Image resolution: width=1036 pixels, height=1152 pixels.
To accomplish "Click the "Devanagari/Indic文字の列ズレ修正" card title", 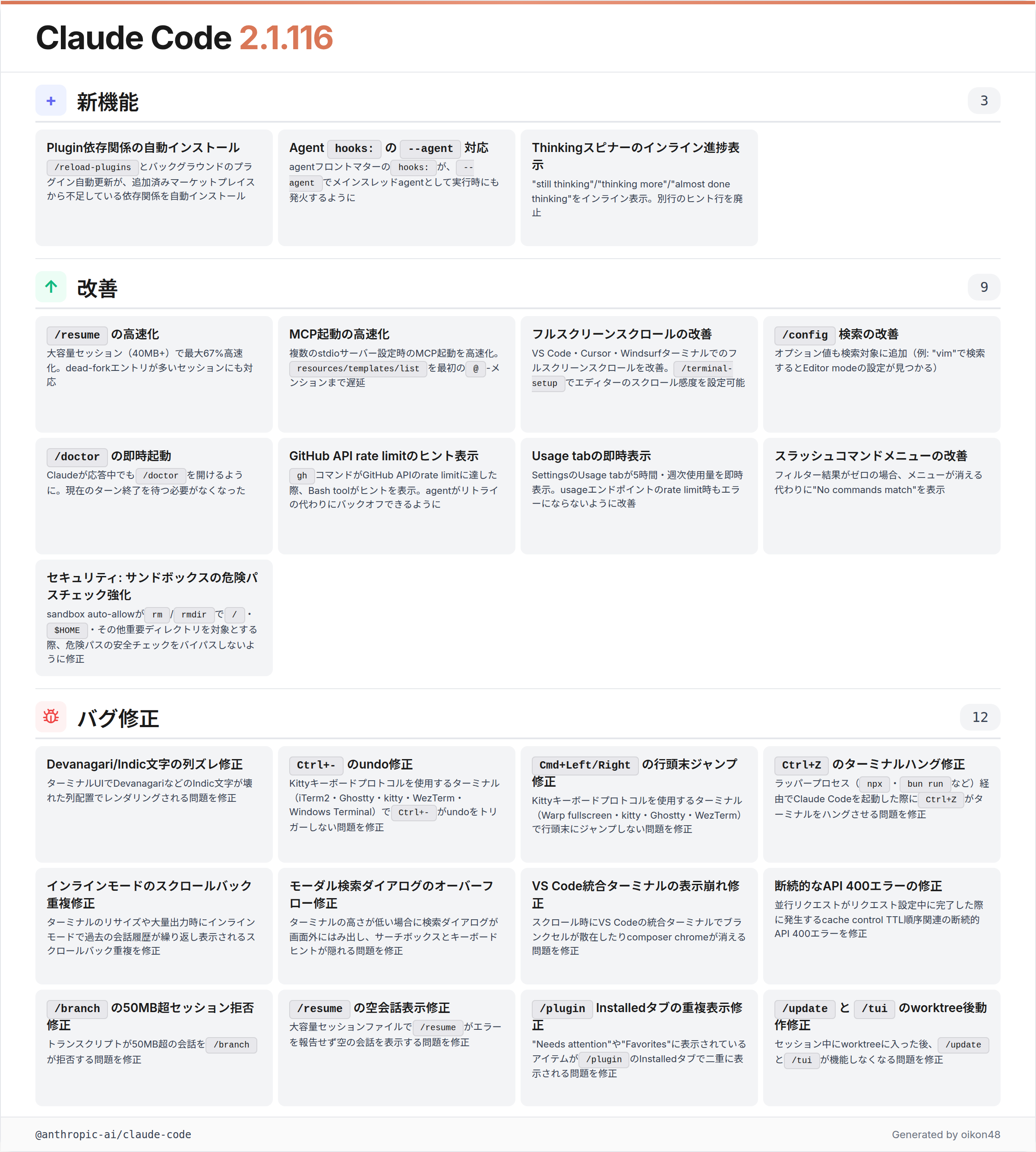I will (145, 764).
